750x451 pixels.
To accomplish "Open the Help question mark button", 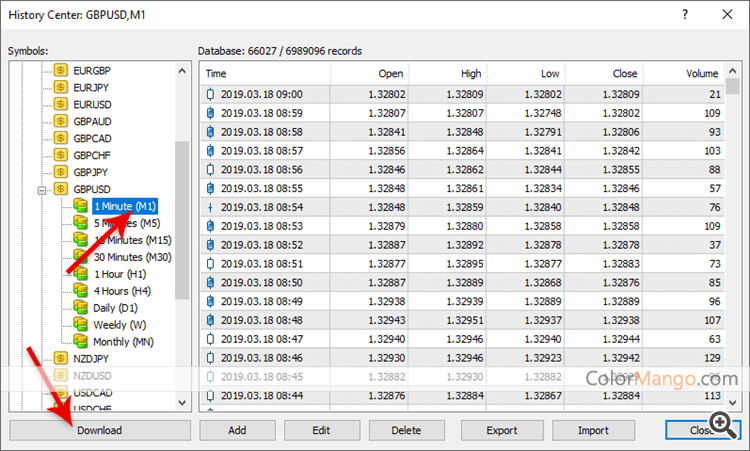I will (685, 15).
